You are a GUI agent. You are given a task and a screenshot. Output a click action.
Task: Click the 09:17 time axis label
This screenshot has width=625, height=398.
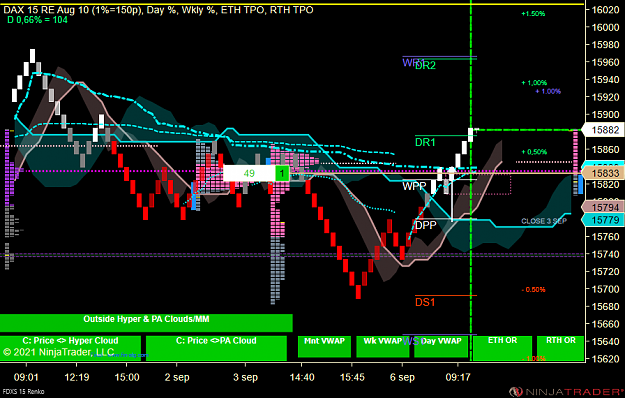tap(458, 377)
